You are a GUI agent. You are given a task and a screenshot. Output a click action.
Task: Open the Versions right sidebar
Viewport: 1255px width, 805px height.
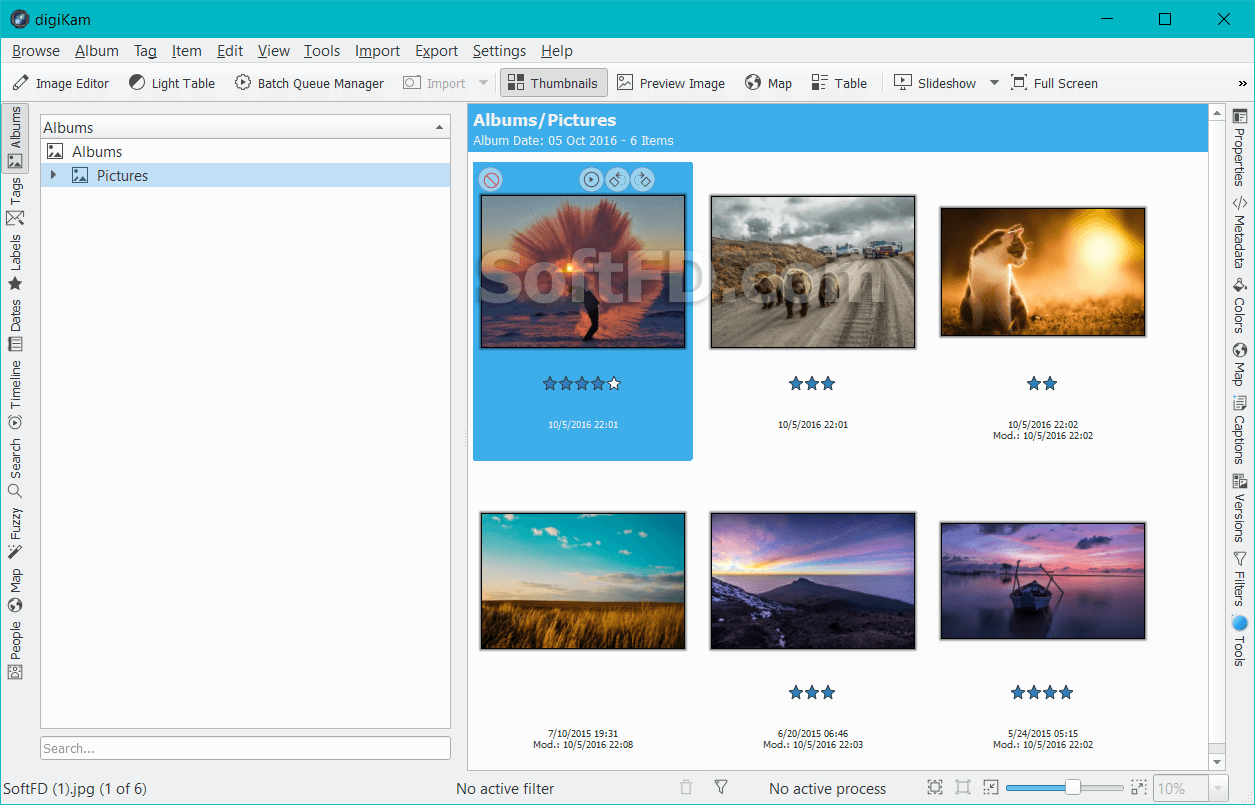[x=1240, y=507]
